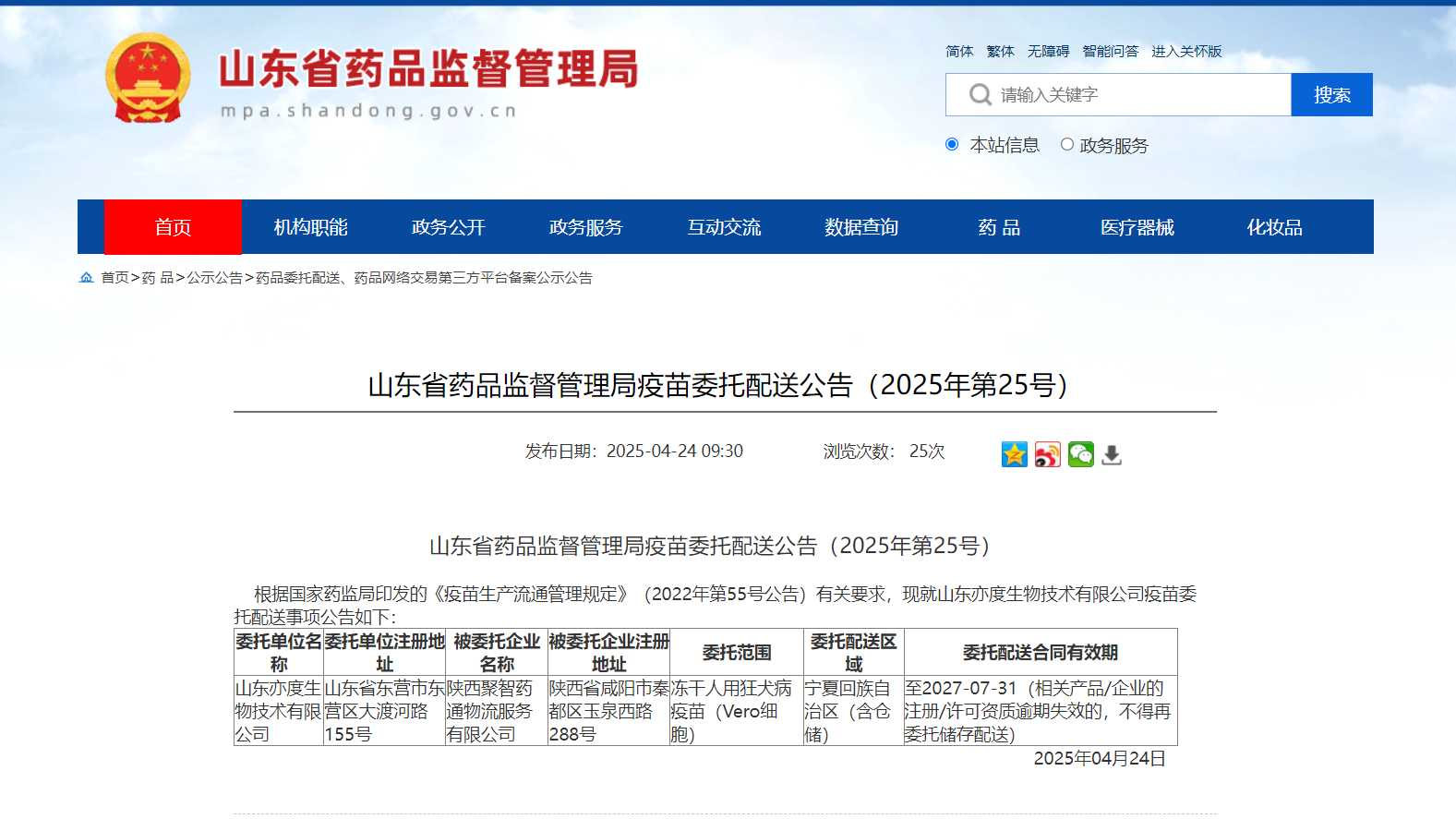This screenshot has height=819, width=1456.
Task: Click cell 山东亦度生物技术有限公司
Action: (x=279, y=711)
